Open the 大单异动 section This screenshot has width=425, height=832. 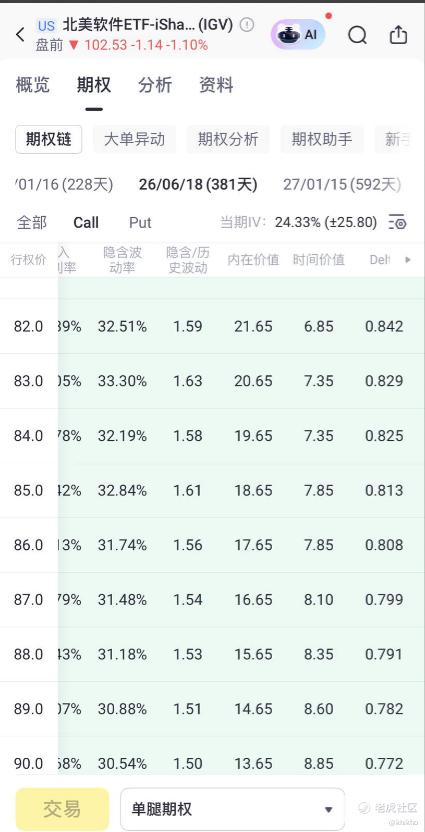[134, 140]
